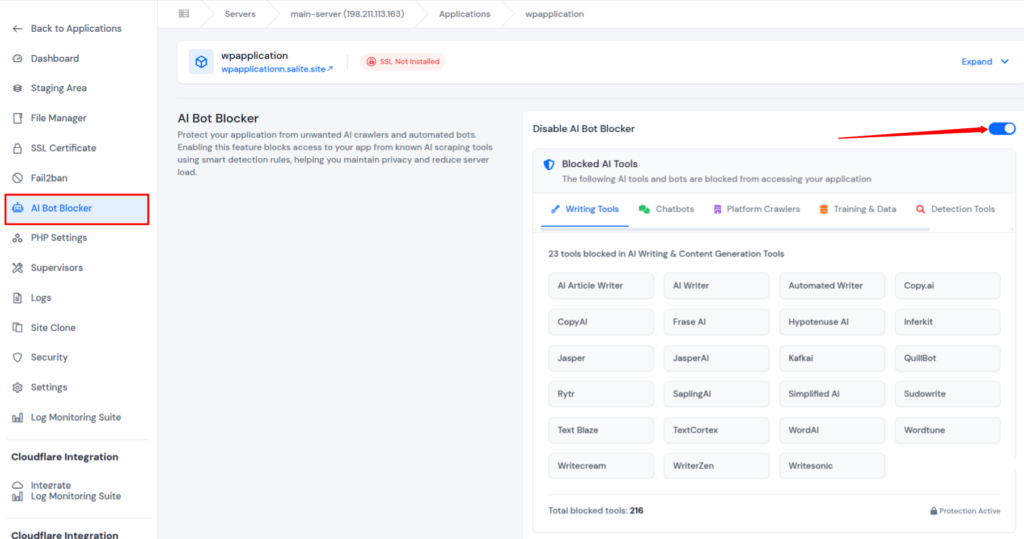Open the wpapplicationn.salite.site link
Viewport: 1024px width, 539px height.
click(276, 69)
